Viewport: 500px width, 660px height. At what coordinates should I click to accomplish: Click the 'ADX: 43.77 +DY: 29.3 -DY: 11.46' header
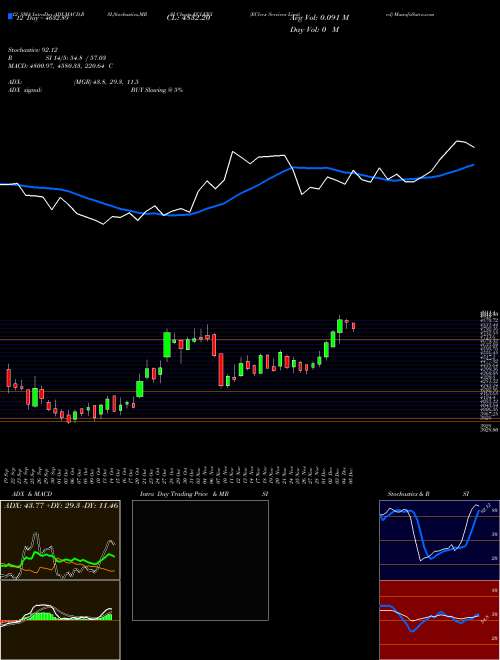pos(61,504)
